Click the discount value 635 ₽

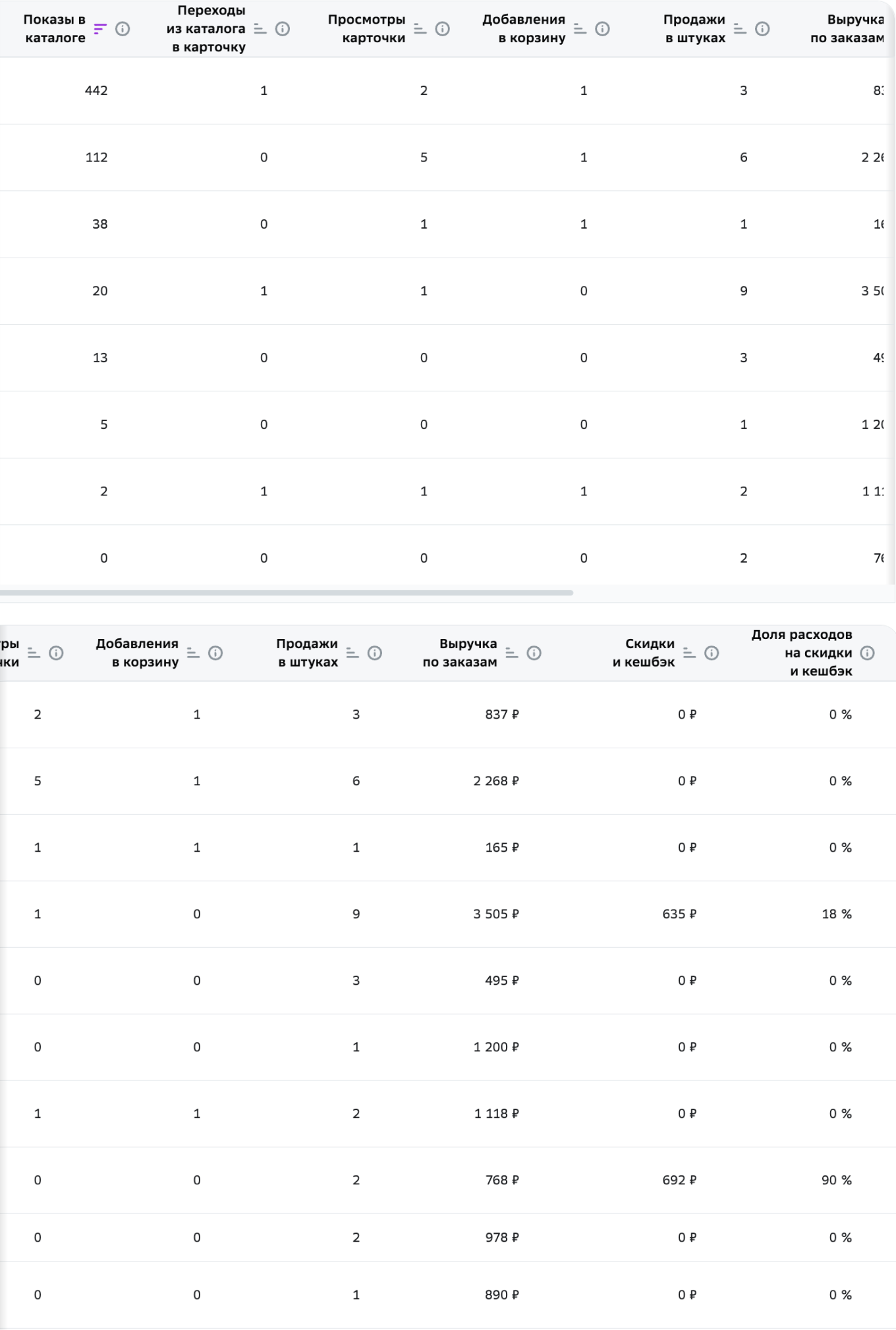click(679, 914)
